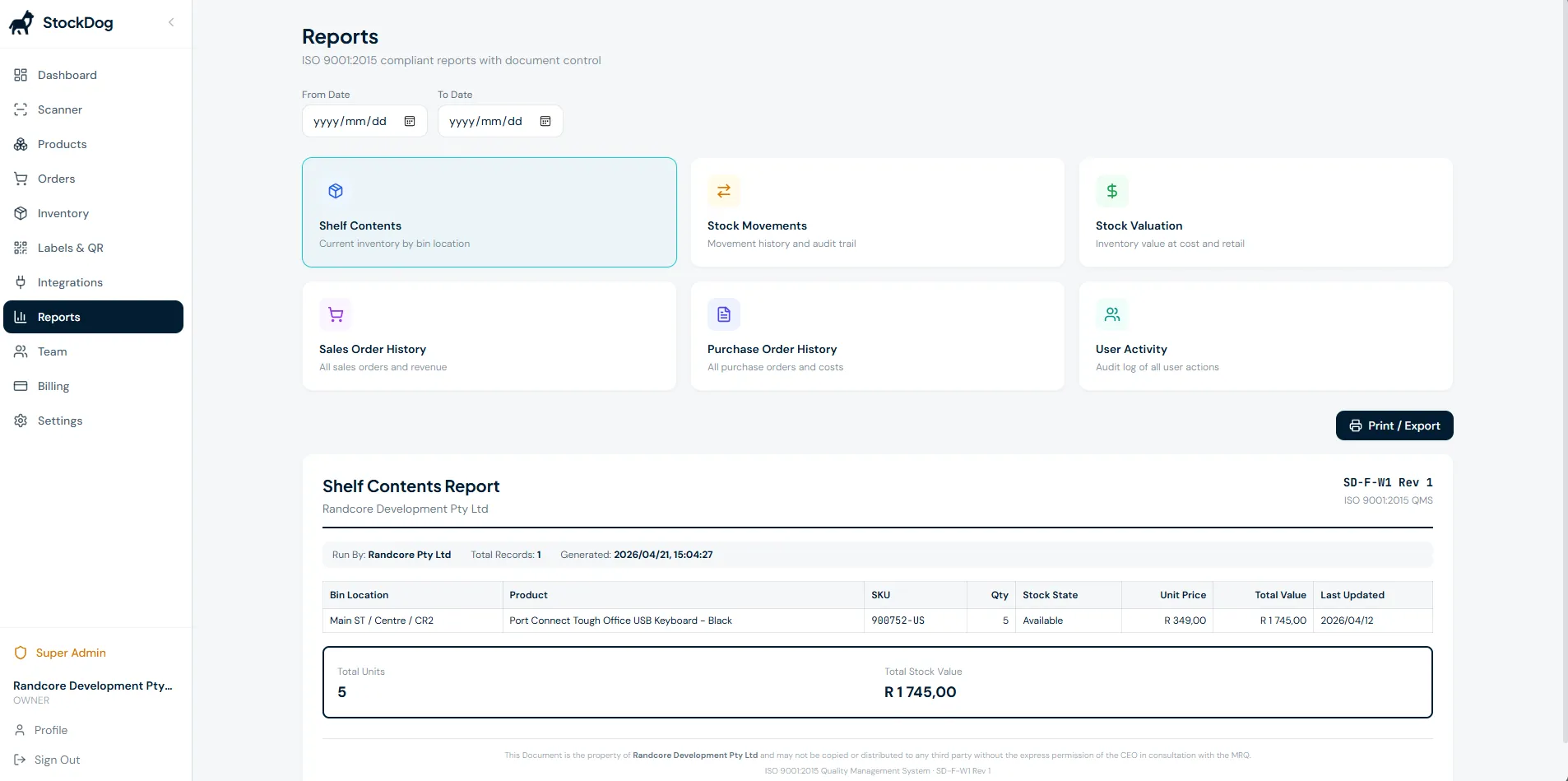The image size is (1568, 781).
Task: Click the SD-F-W1 Rev 1 document code
Action: (x=1388, y=482)
